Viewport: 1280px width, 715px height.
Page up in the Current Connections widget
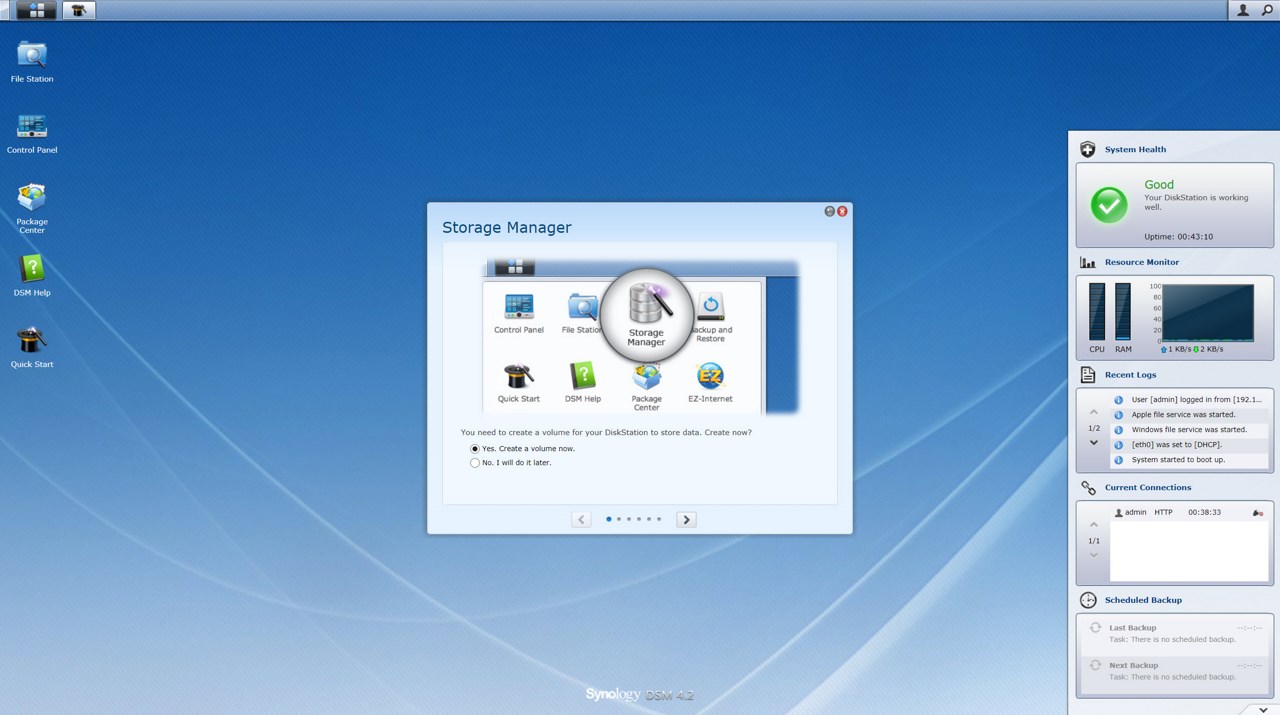click(1093, 525)
